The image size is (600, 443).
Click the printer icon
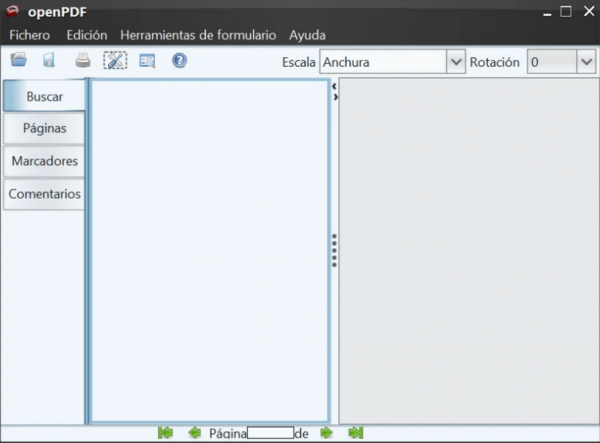[83, 60]
